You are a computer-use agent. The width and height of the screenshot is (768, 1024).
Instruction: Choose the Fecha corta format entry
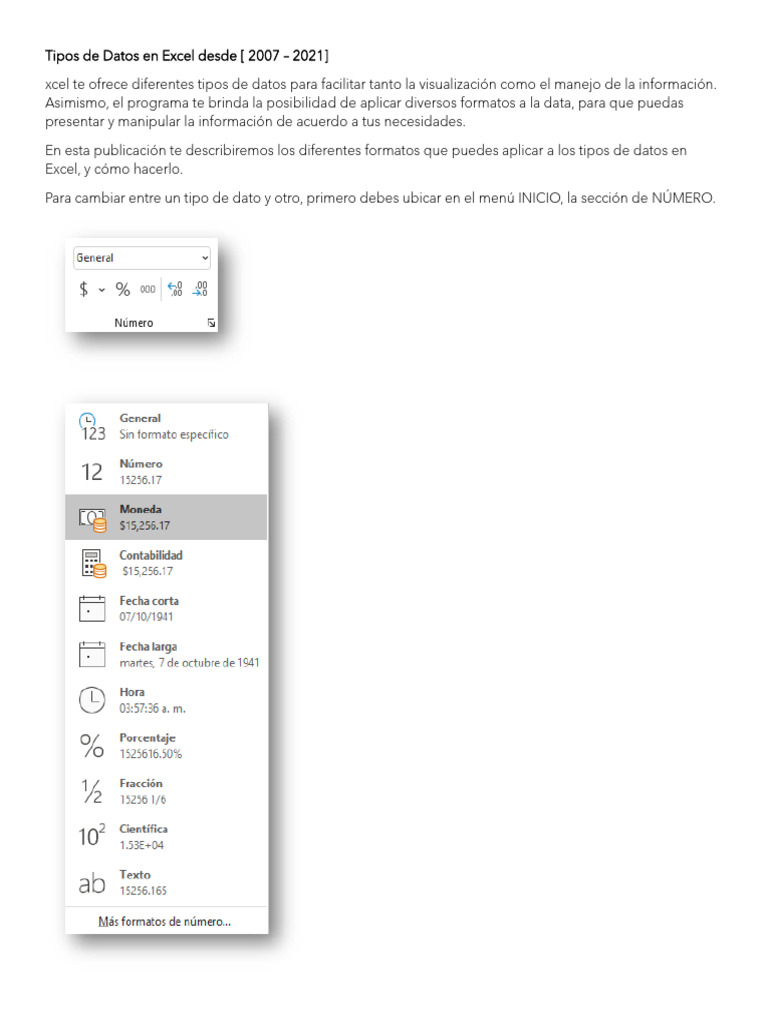tap(167, 609)
